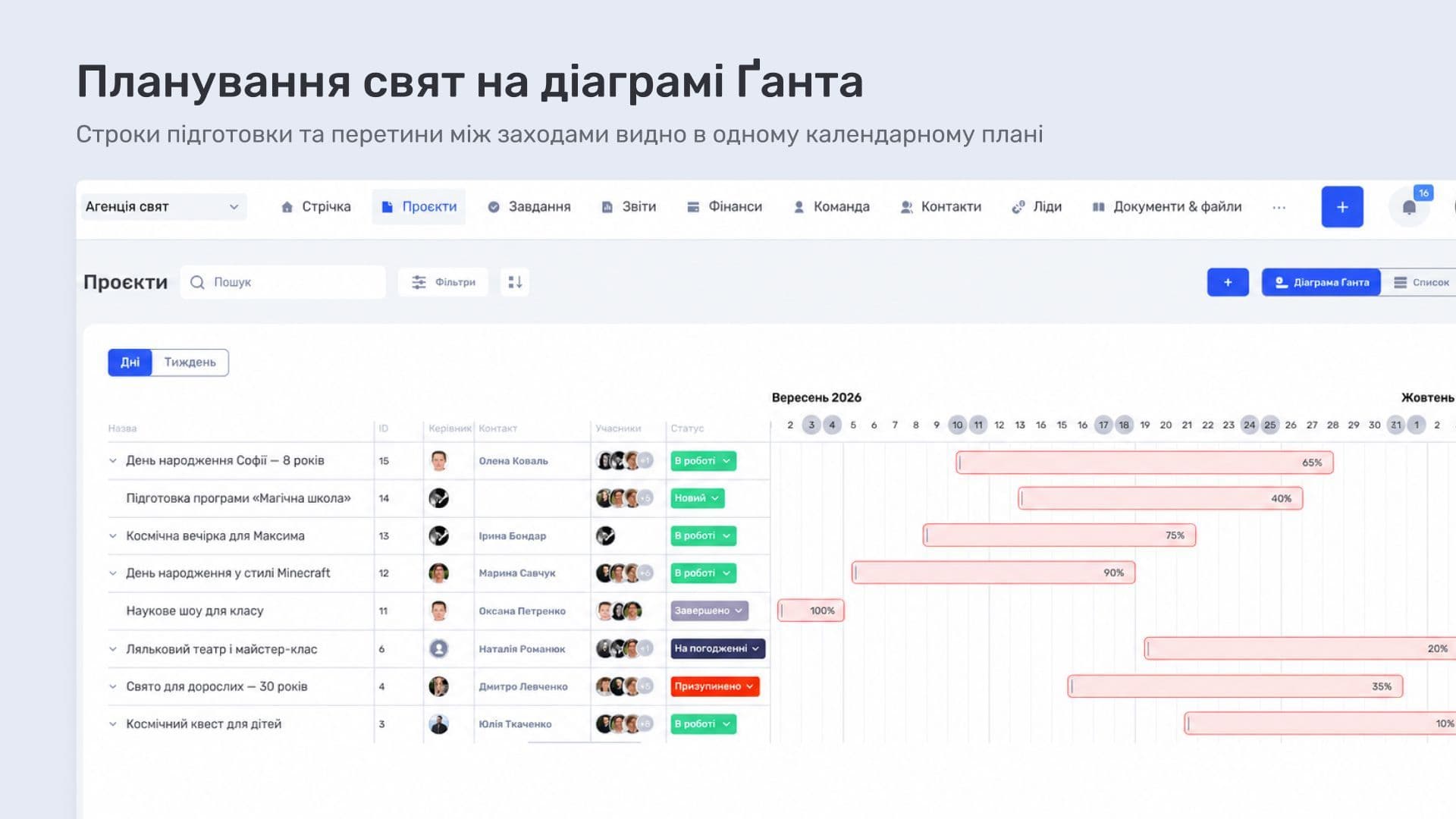Image resolution: width=1456 pixels, height=819 pixels.
Task: Focus the Пошук search field
Action: pos(283,282)
